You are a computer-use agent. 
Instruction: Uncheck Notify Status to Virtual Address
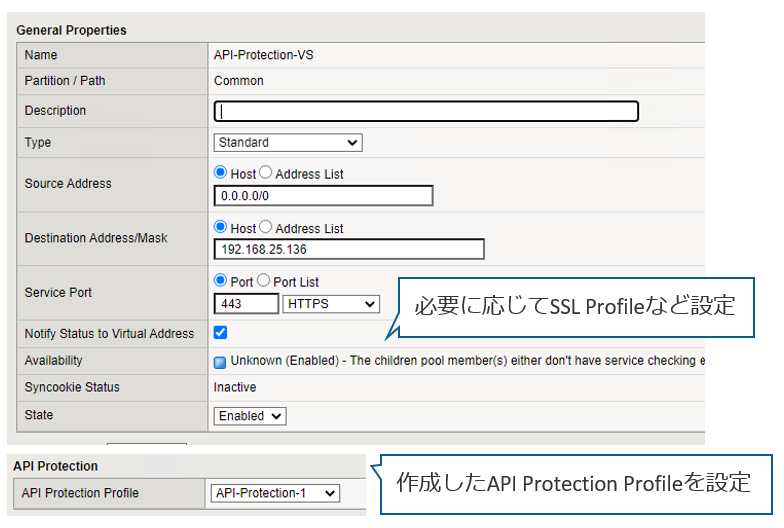coord(221,333)
